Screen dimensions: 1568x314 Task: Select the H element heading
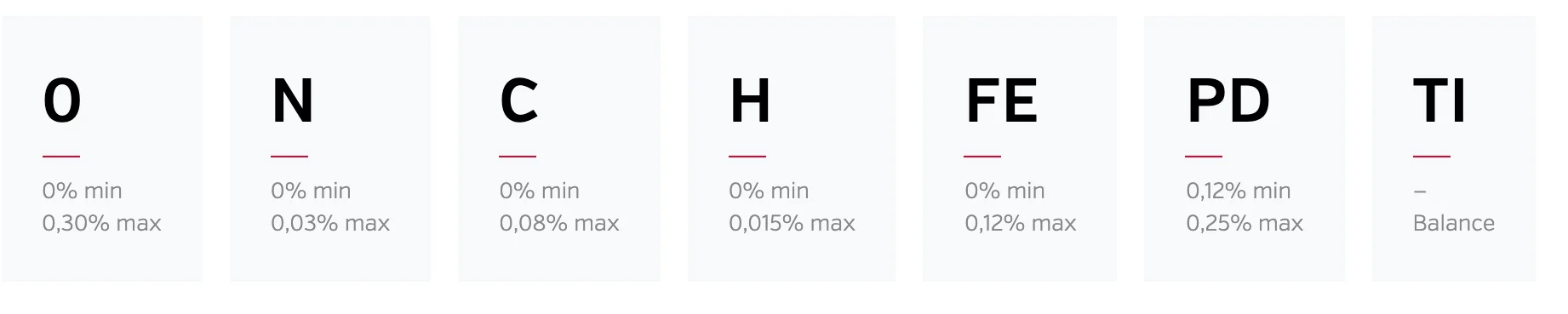(750, 100)
